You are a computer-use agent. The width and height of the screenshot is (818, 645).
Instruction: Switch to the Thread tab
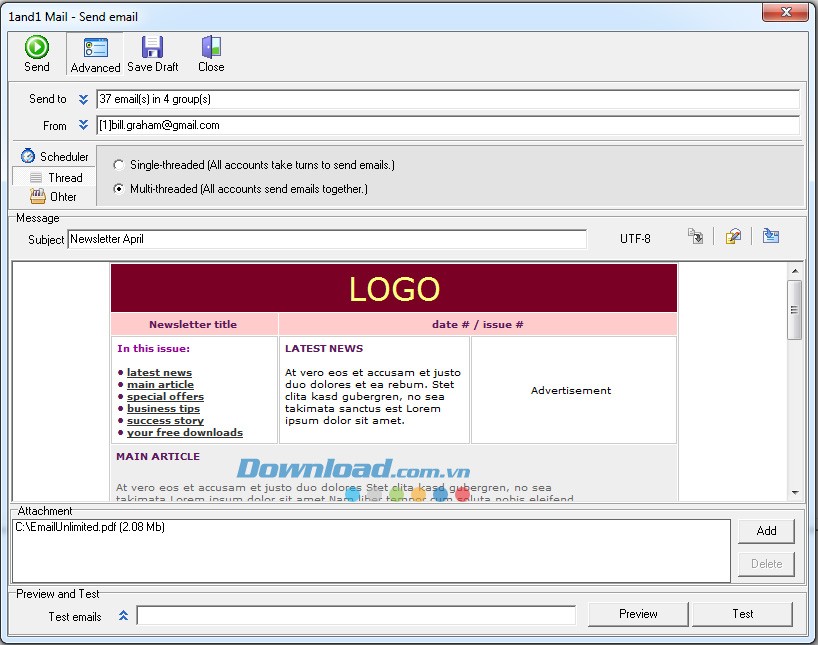point(55,177)
